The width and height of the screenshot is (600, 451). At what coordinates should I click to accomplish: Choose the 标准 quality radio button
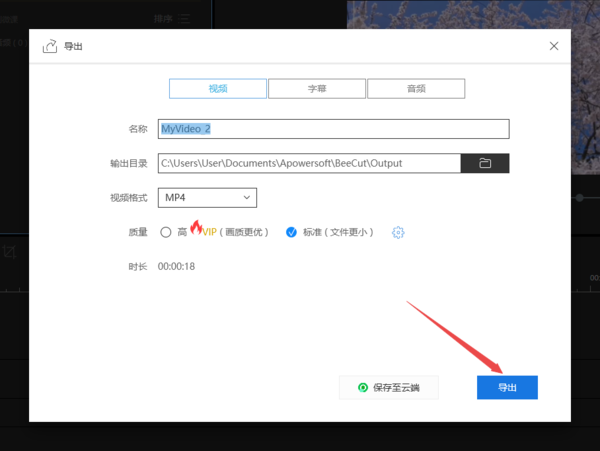point(292,232)
